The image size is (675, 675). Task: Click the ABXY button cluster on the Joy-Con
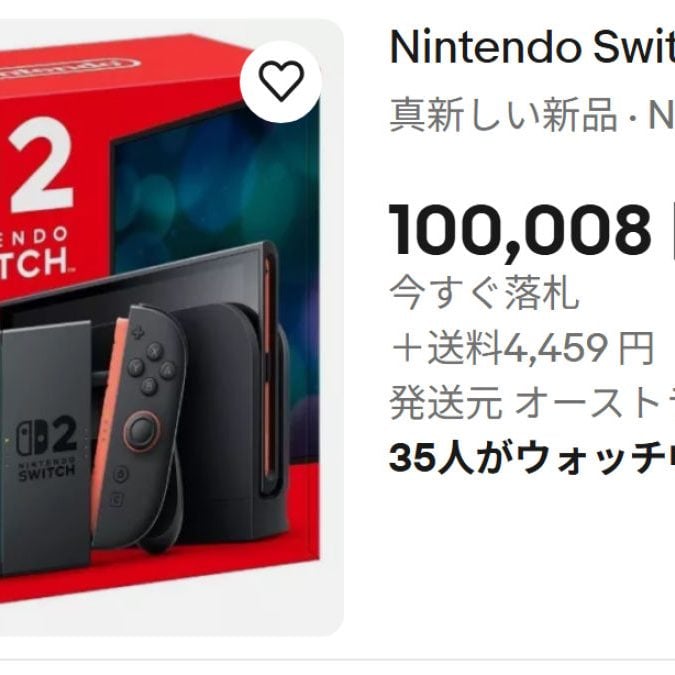tap(152, 368)
